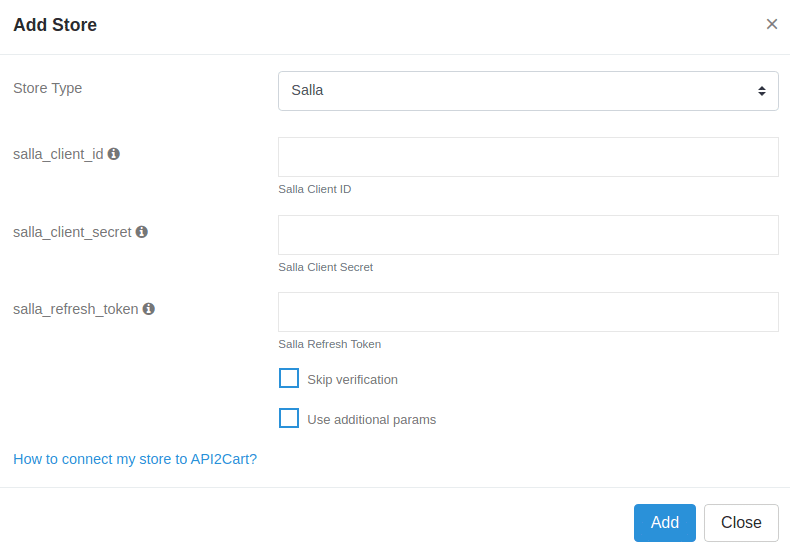Click the Close button in the footer
Image resolution: width=790 pixels, height=554 pixels.
click(x=741, y=523)
